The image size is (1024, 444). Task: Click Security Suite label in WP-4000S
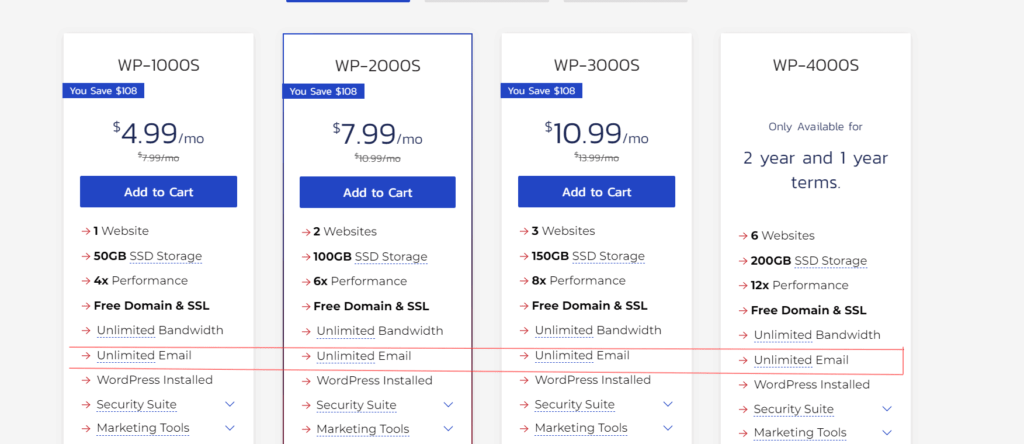pyautogui.click(x=793, y=409)
